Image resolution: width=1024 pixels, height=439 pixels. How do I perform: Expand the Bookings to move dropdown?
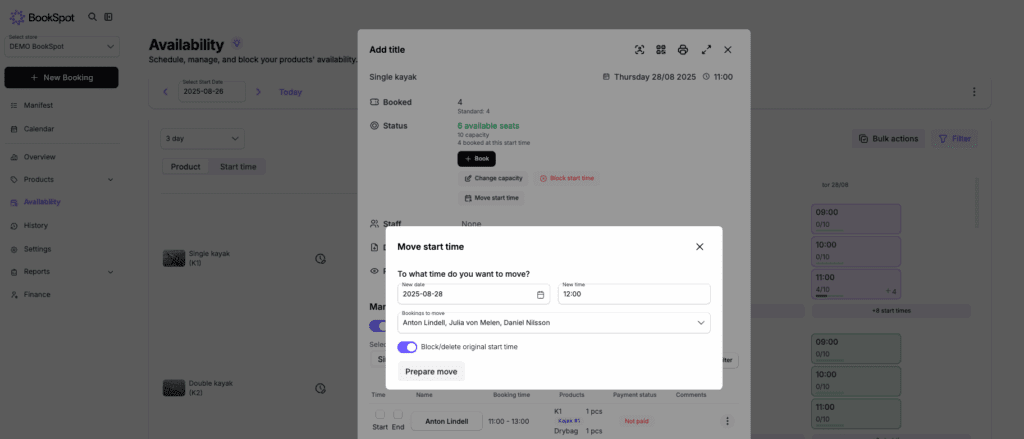pos(554,323)
